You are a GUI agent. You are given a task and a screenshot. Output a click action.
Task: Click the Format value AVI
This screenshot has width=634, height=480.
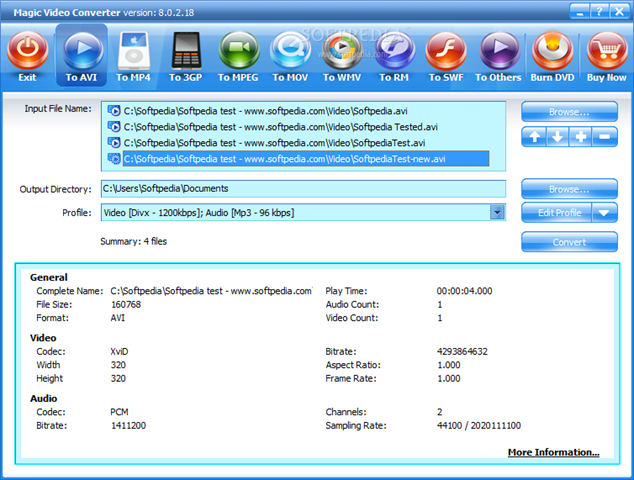coord(118,318)
